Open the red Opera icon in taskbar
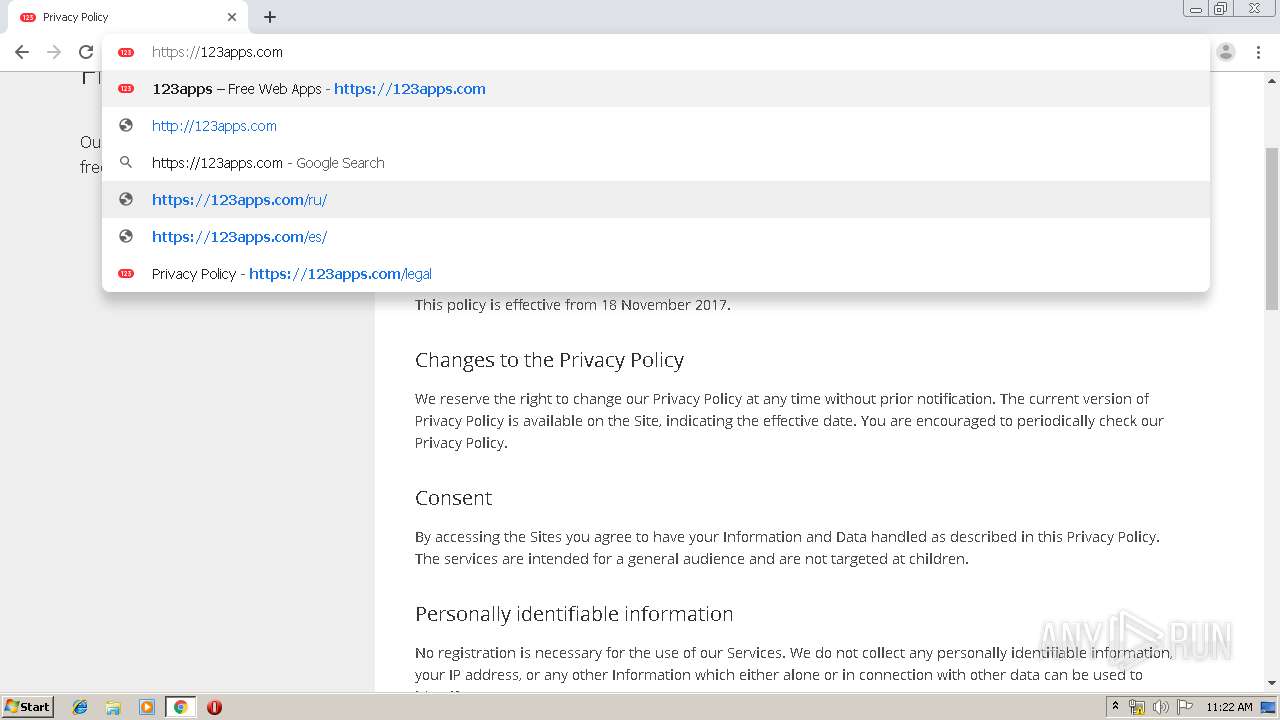 pos(214,707)
